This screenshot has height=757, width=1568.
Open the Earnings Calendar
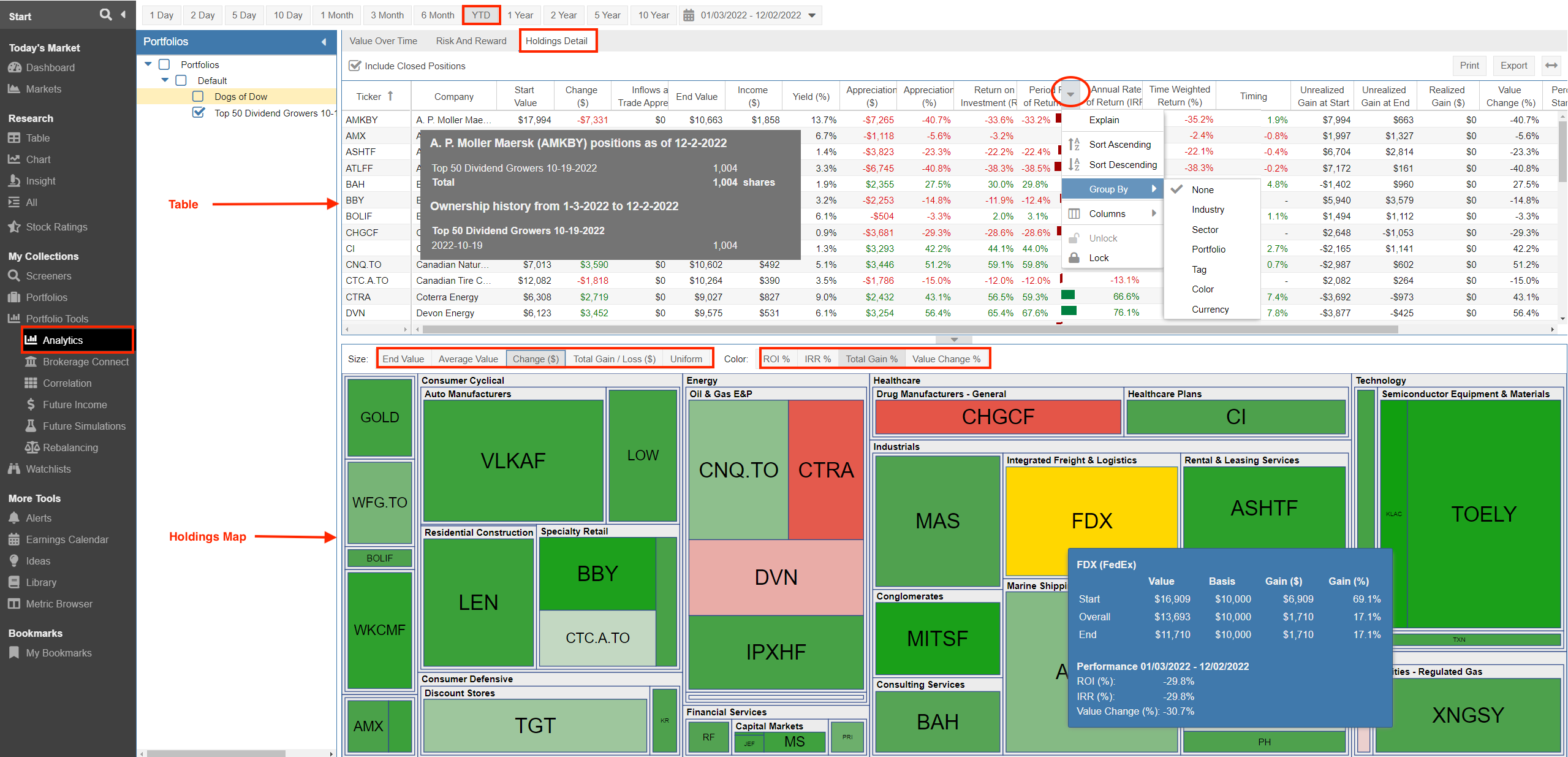pyautogui.click(x=68, y=539)
